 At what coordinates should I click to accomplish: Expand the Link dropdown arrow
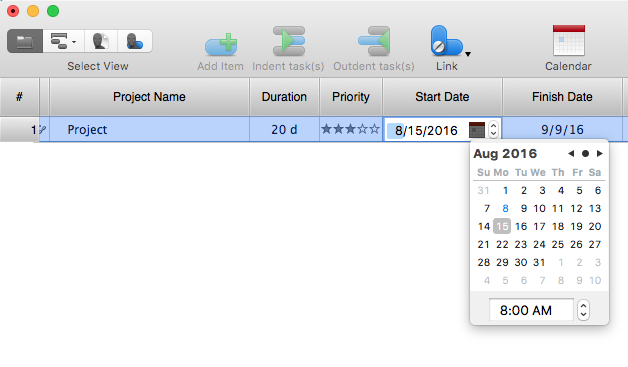coord(468,54)
